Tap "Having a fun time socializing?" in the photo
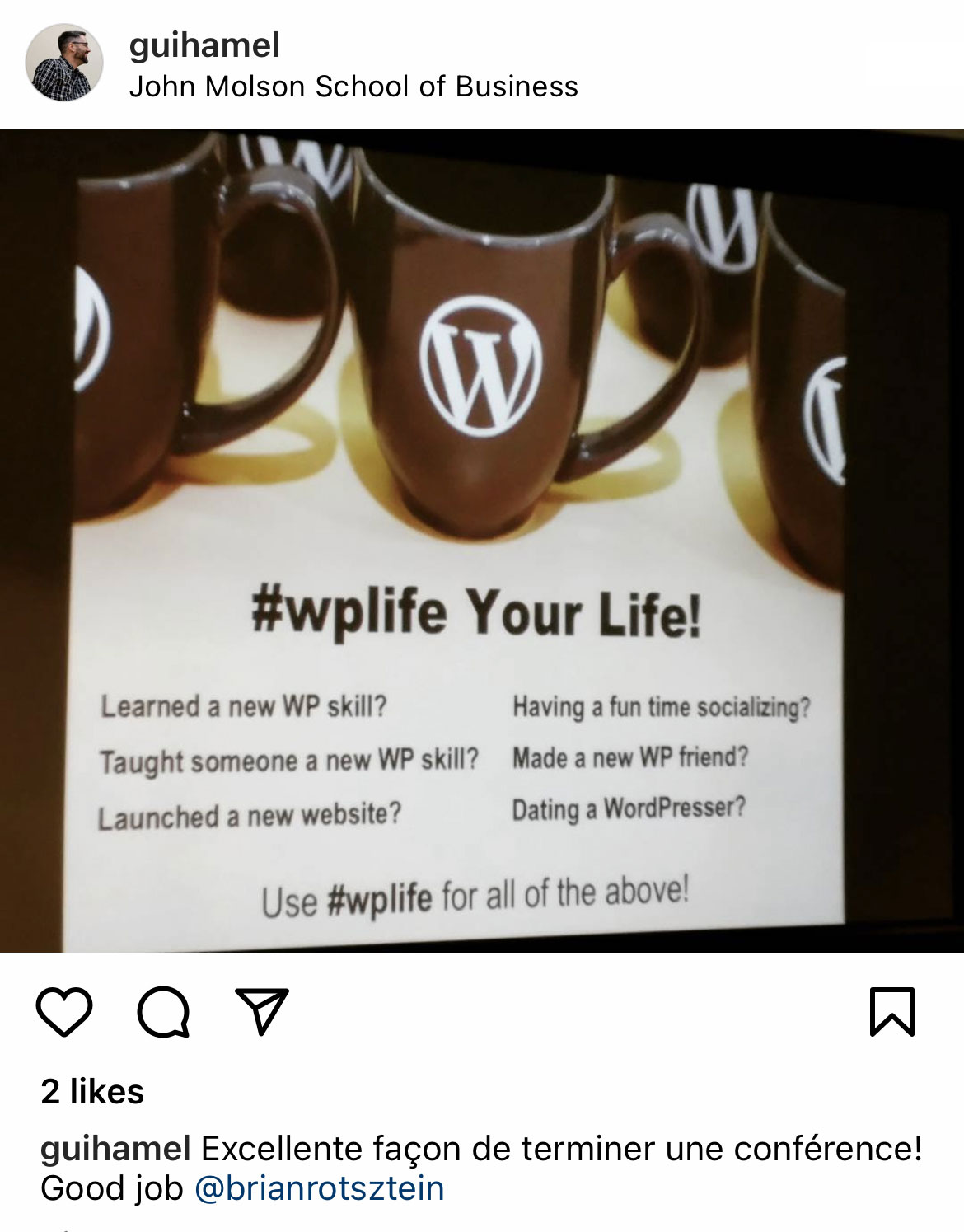This screenshot has width=964, height=1232. click(x=661, y=707)
